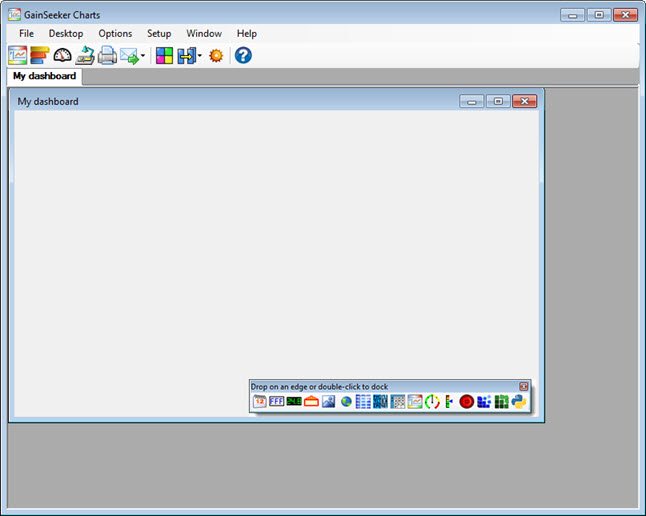Select the Python logo control icon
The height and width of the screenshot is (516, 646).
point(519,402)
